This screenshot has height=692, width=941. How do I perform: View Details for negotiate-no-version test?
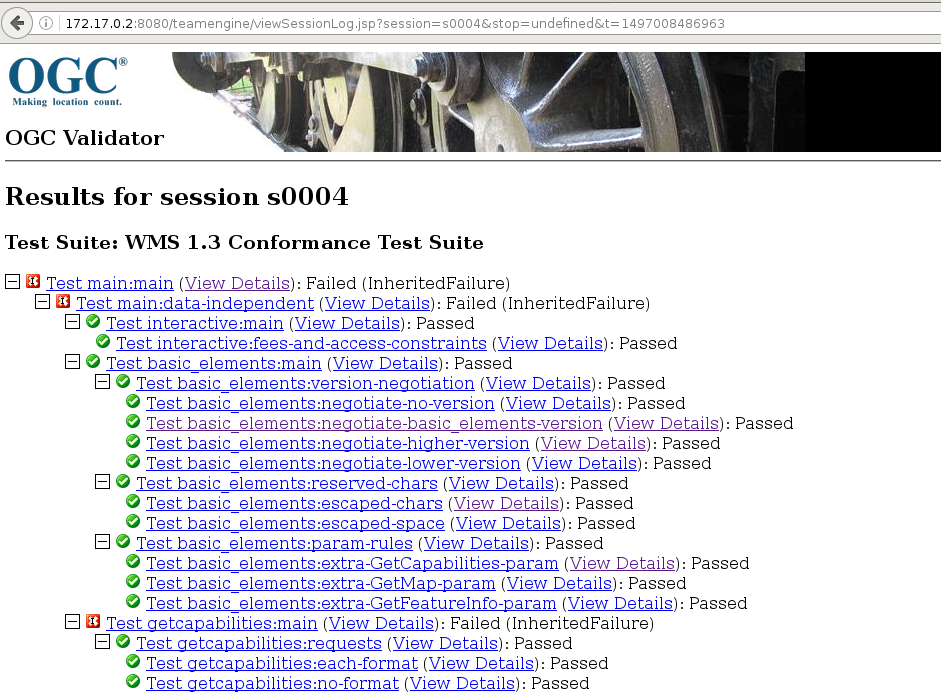[x=558, y=403]
